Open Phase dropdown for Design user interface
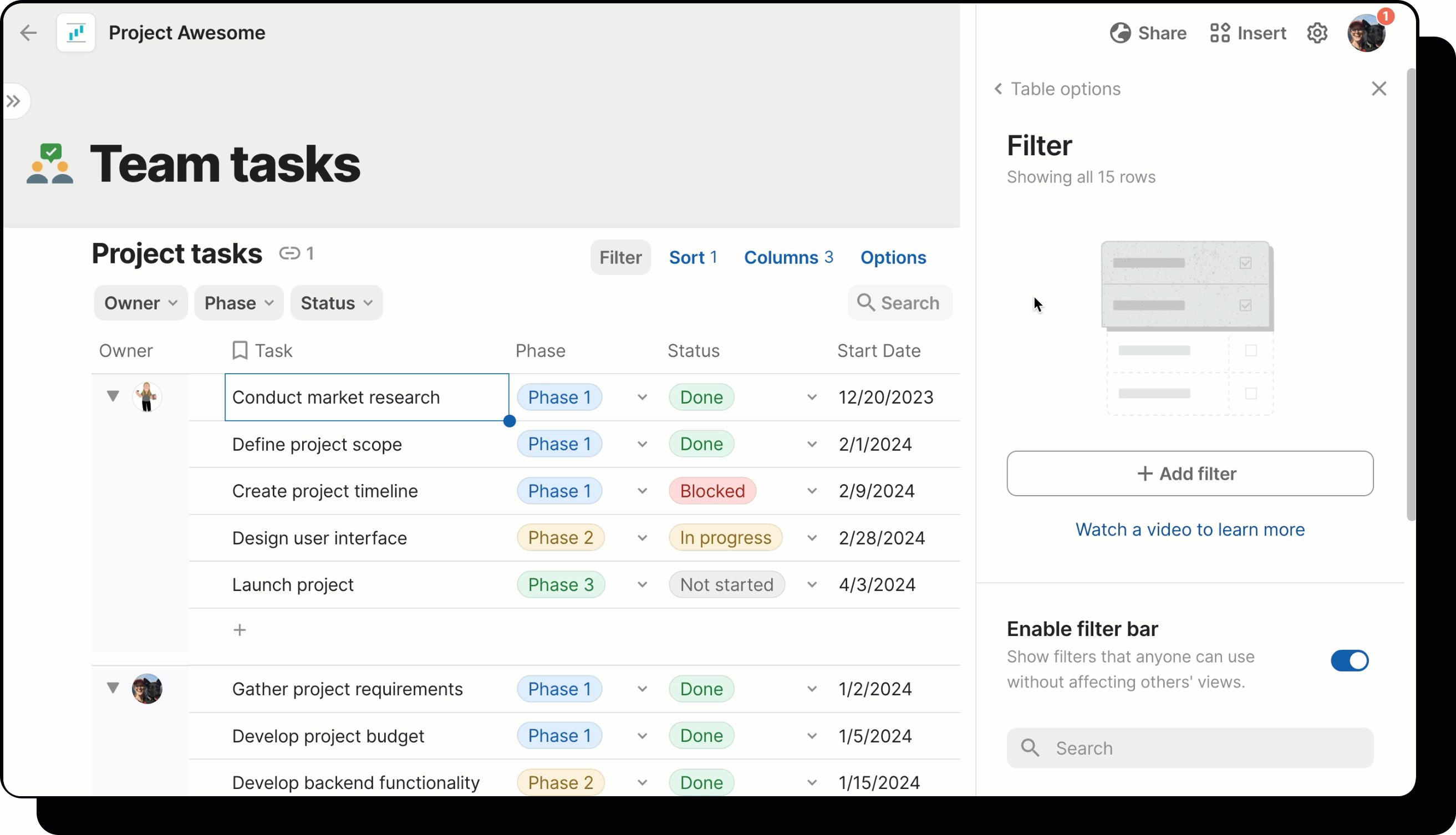This screenshot has height=835, width=1456. tap(642, 538)
